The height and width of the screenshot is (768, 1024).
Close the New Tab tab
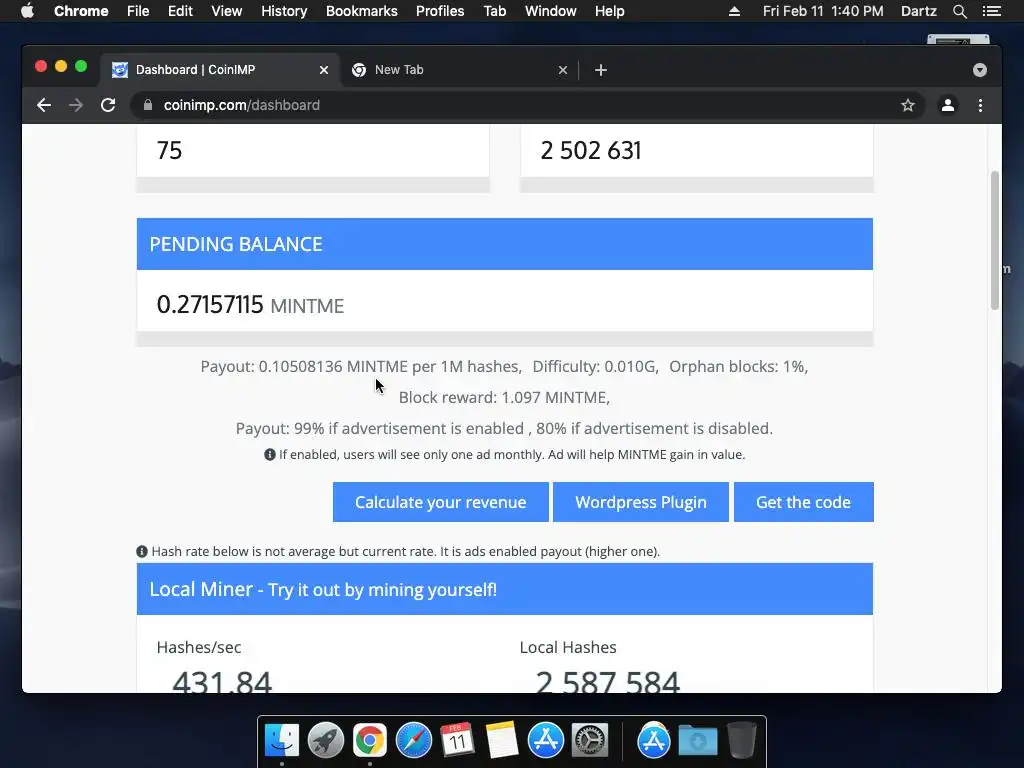563,70
